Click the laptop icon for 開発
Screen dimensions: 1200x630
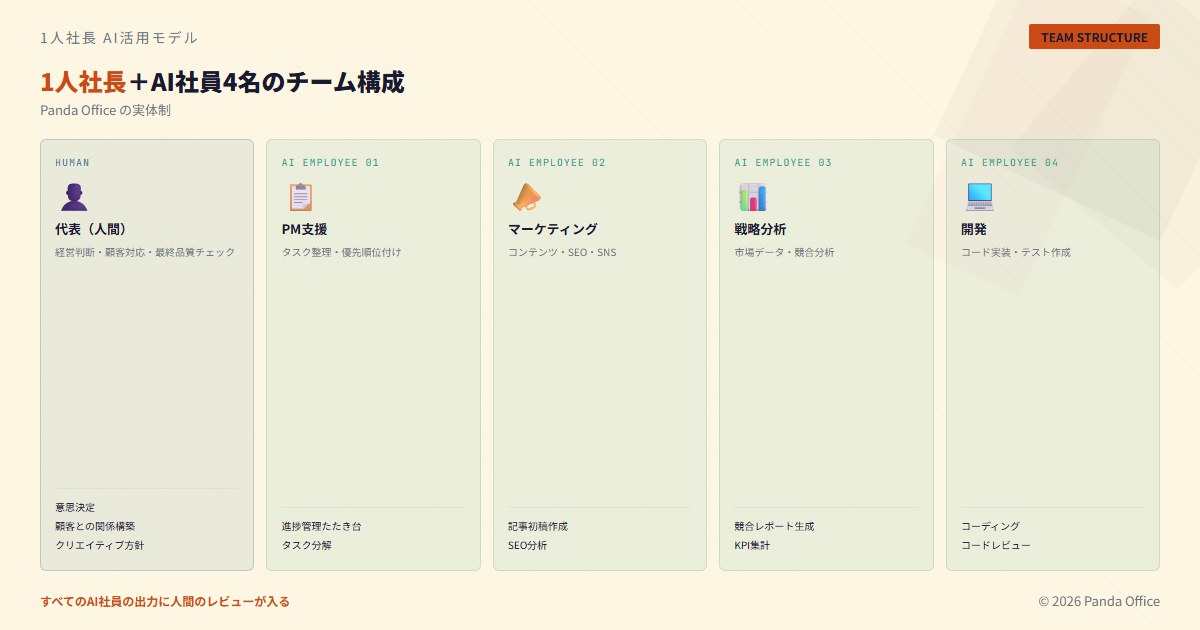[979, 197]
